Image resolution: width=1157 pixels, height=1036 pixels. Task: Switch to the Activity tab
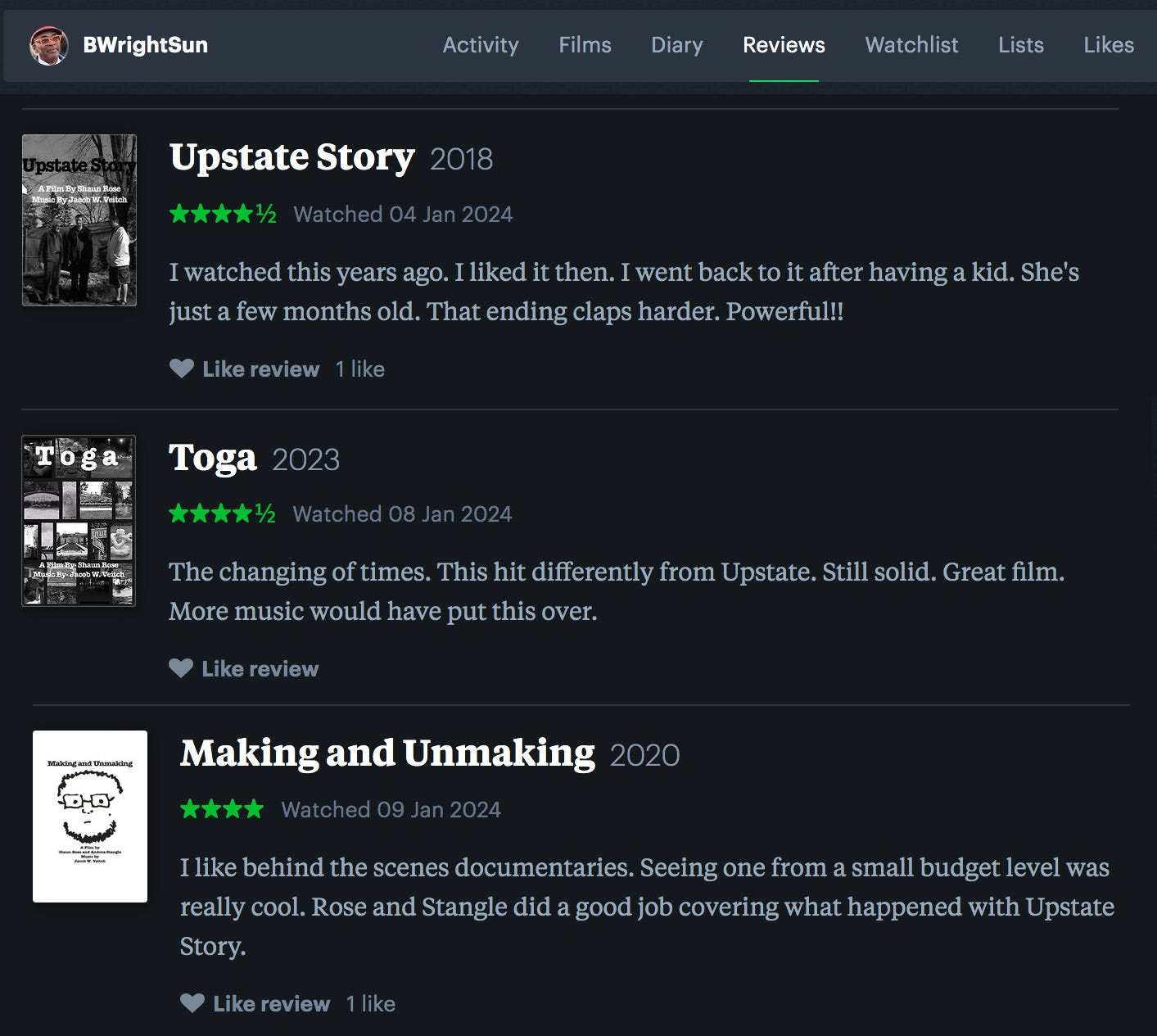click(481, 45)
